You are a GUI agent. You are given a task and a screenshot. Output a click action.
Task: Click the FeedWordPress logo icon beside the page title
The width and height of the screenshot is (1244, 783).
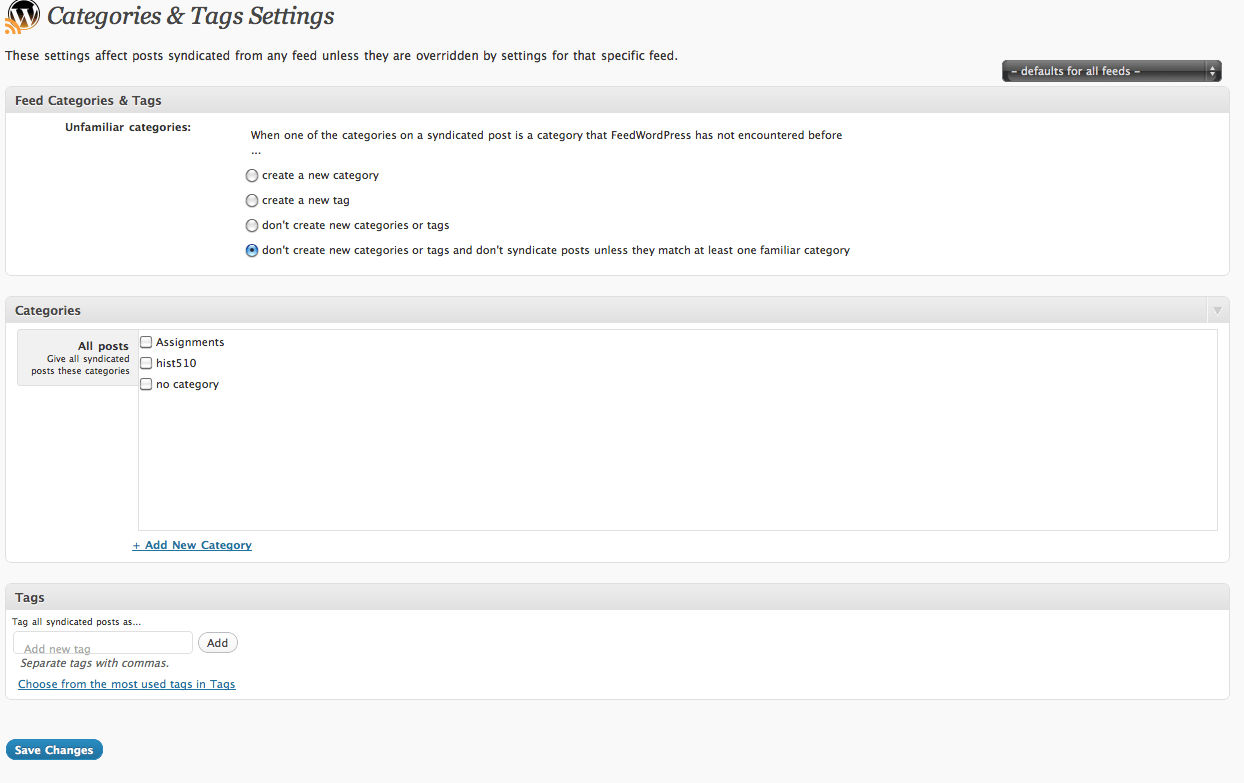point(22,17)
